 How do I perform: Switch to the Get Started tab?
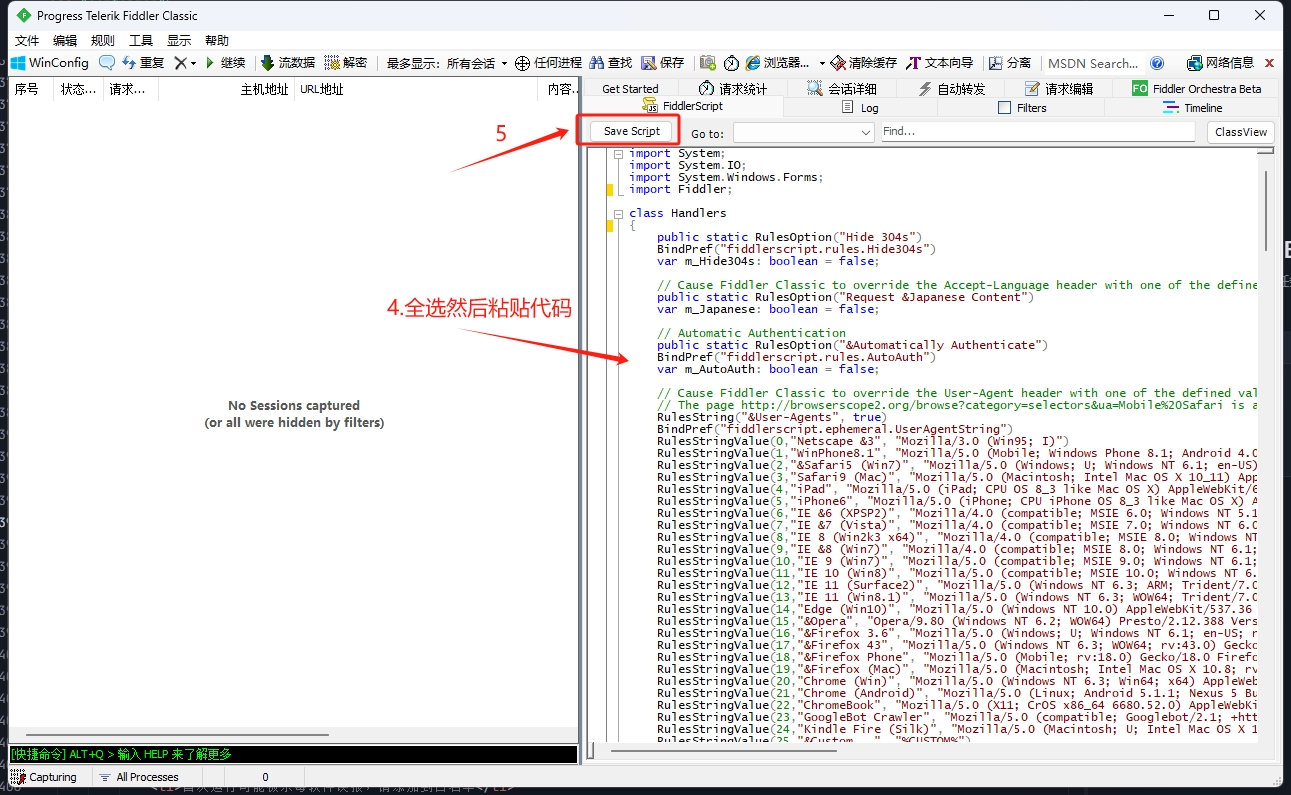pyautogui.click(x=630, y=89)
